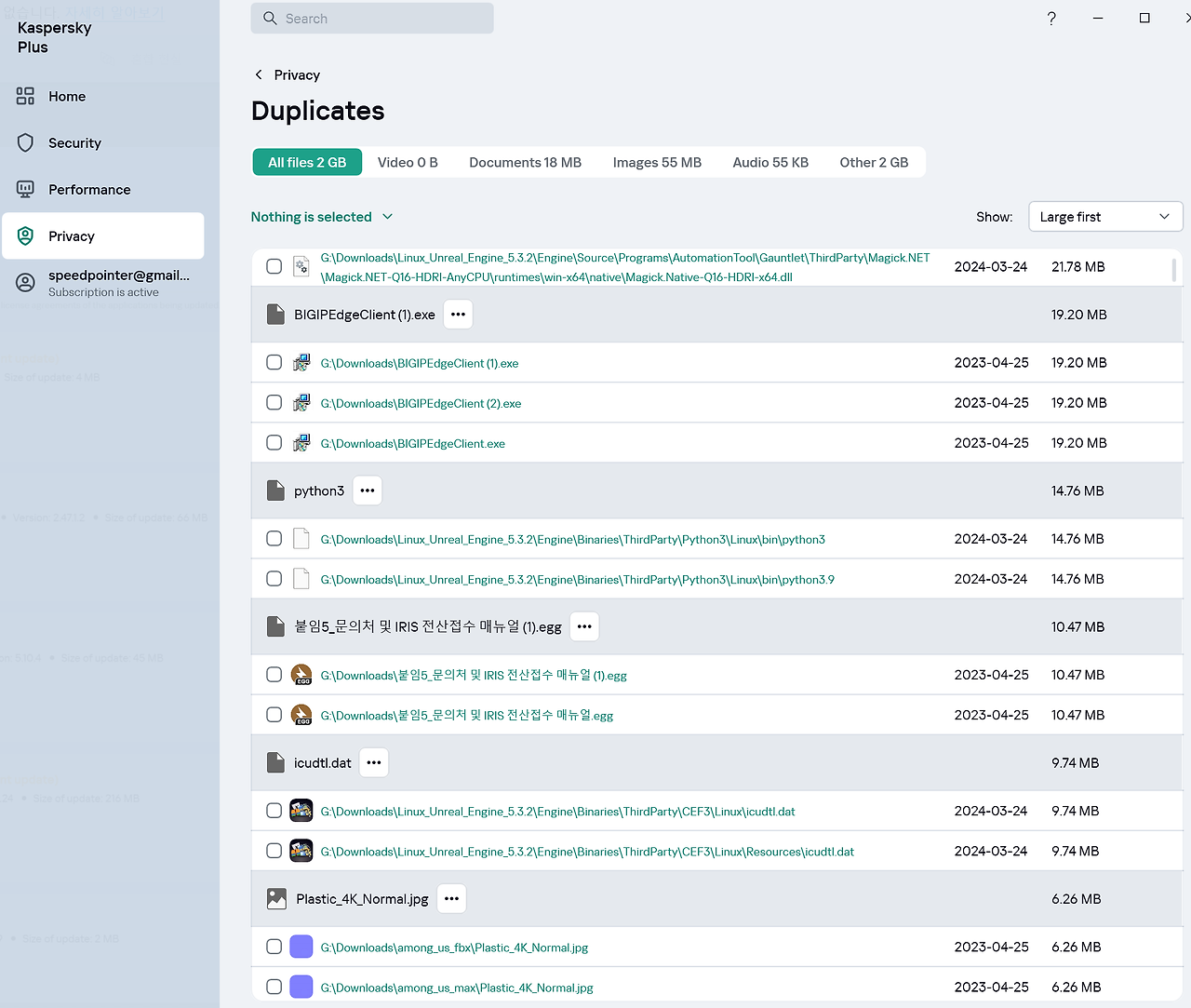This screenshot has height=1008, width=1191.
Task: Check the CEF3\Linux\icudtl.dat checkbox
Action: coord(274,810)
